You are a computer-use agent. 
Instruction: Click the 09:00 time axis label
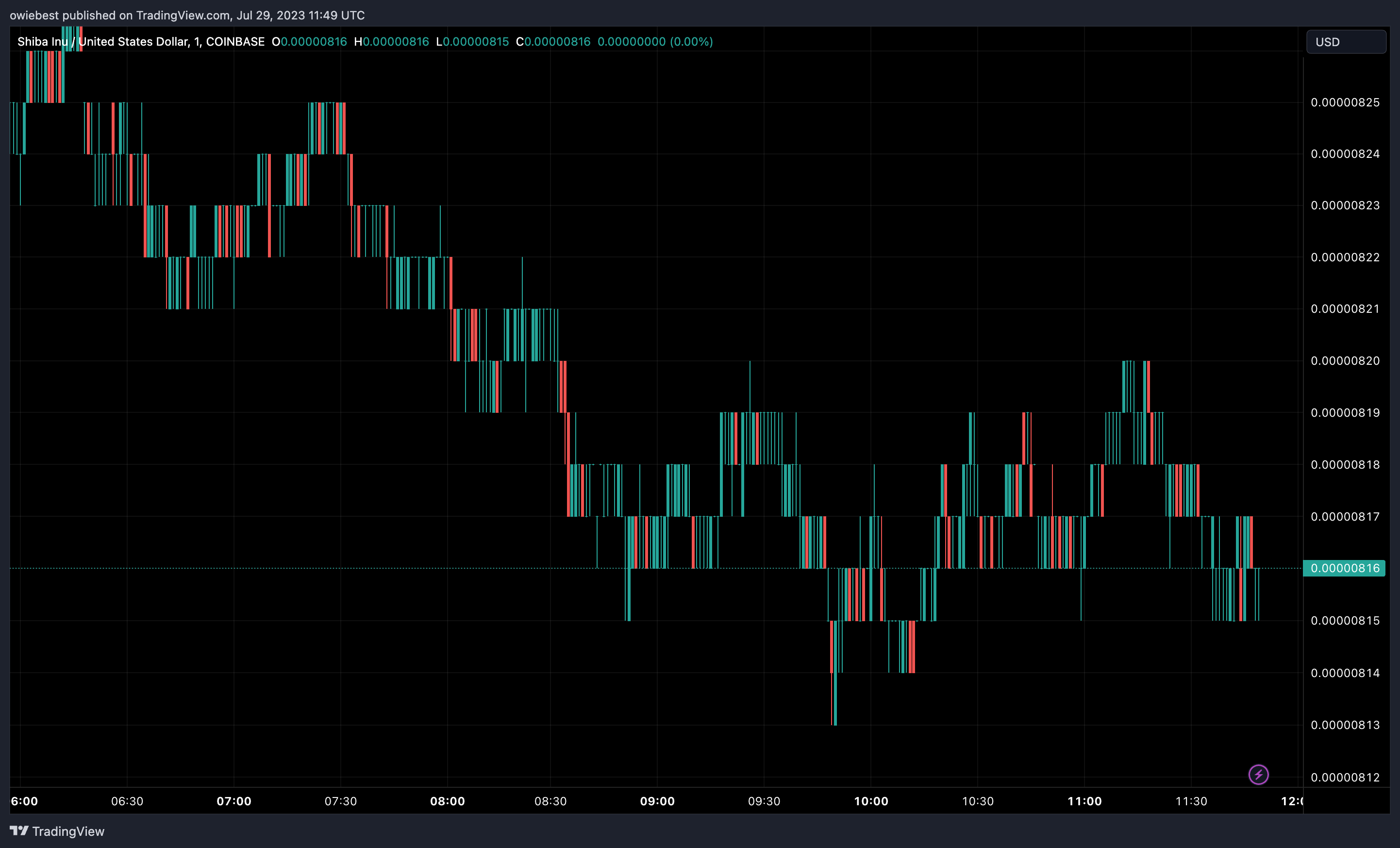click(x=657, y=801)
